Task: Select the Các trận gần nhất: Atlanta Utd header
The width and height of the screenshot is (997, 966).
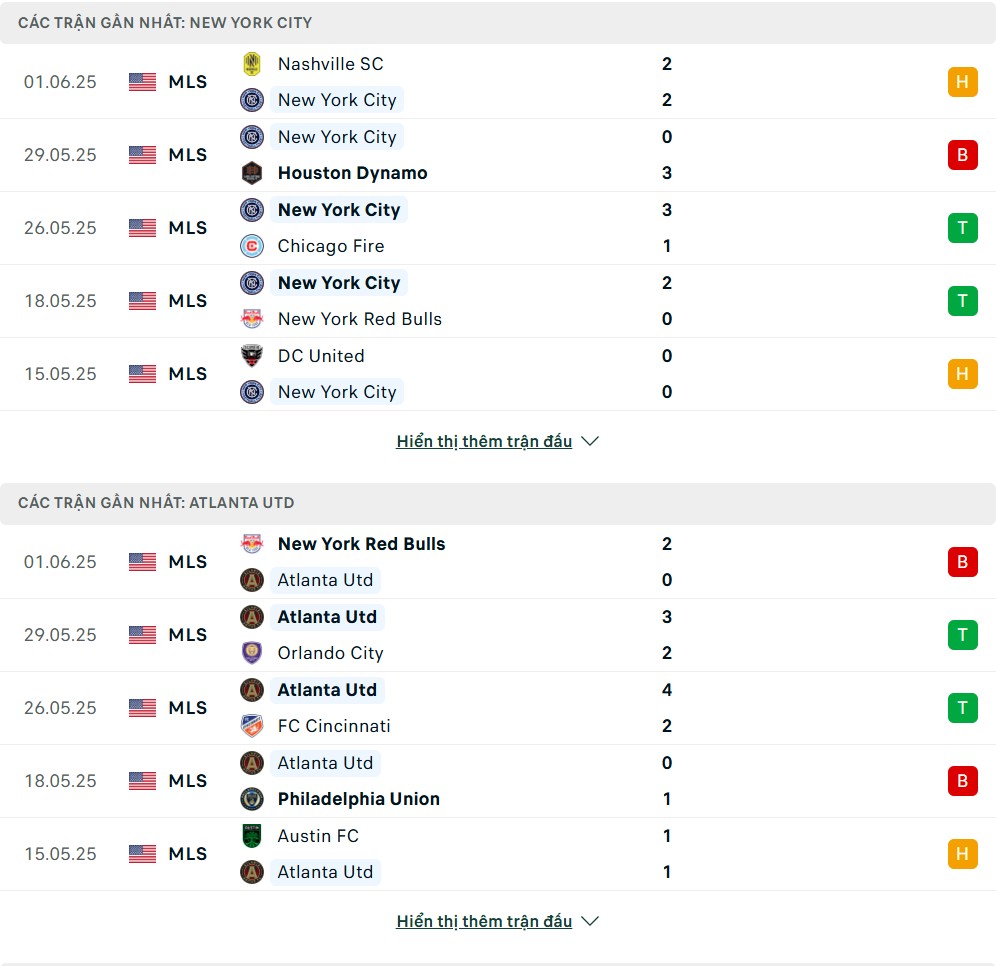Action: click(x=498, y=503)
